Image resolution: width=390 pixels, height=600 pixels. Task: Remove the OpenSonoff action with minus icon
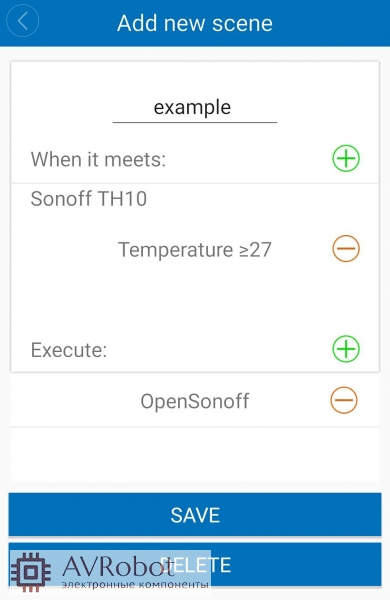point(344,400)
